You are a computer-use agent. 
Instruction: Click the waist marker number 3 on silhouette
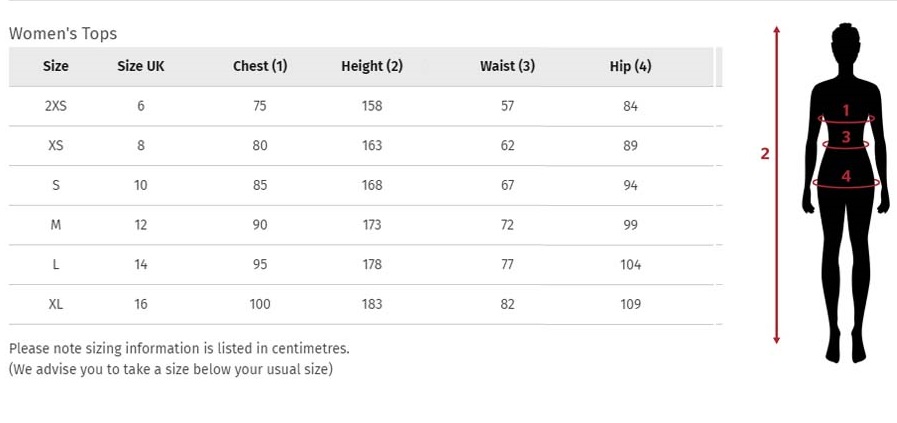pos(846,137)
